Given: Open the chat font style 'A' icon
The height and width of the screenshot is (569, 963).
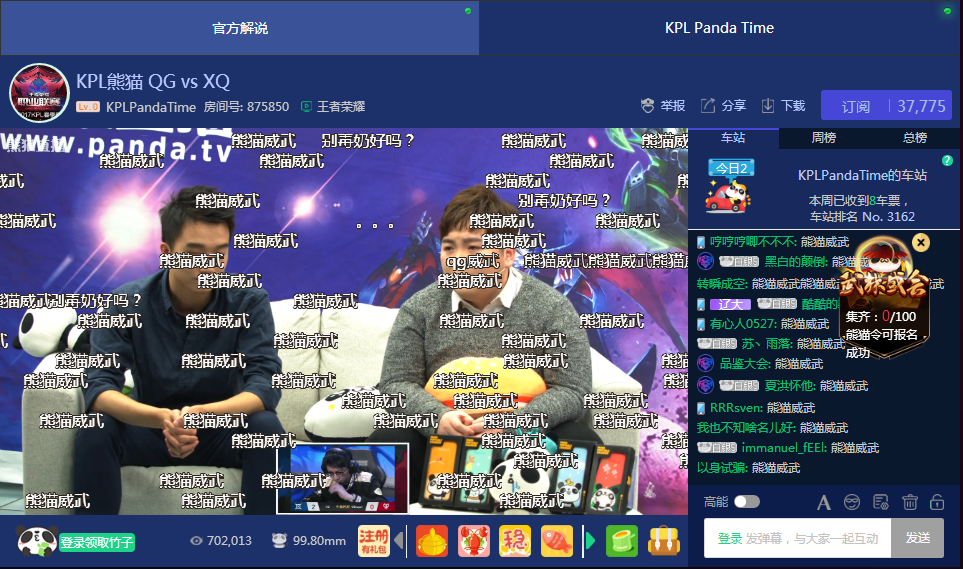Looking at the screenshot, I should pyautogui.click(x=824, y=502).
